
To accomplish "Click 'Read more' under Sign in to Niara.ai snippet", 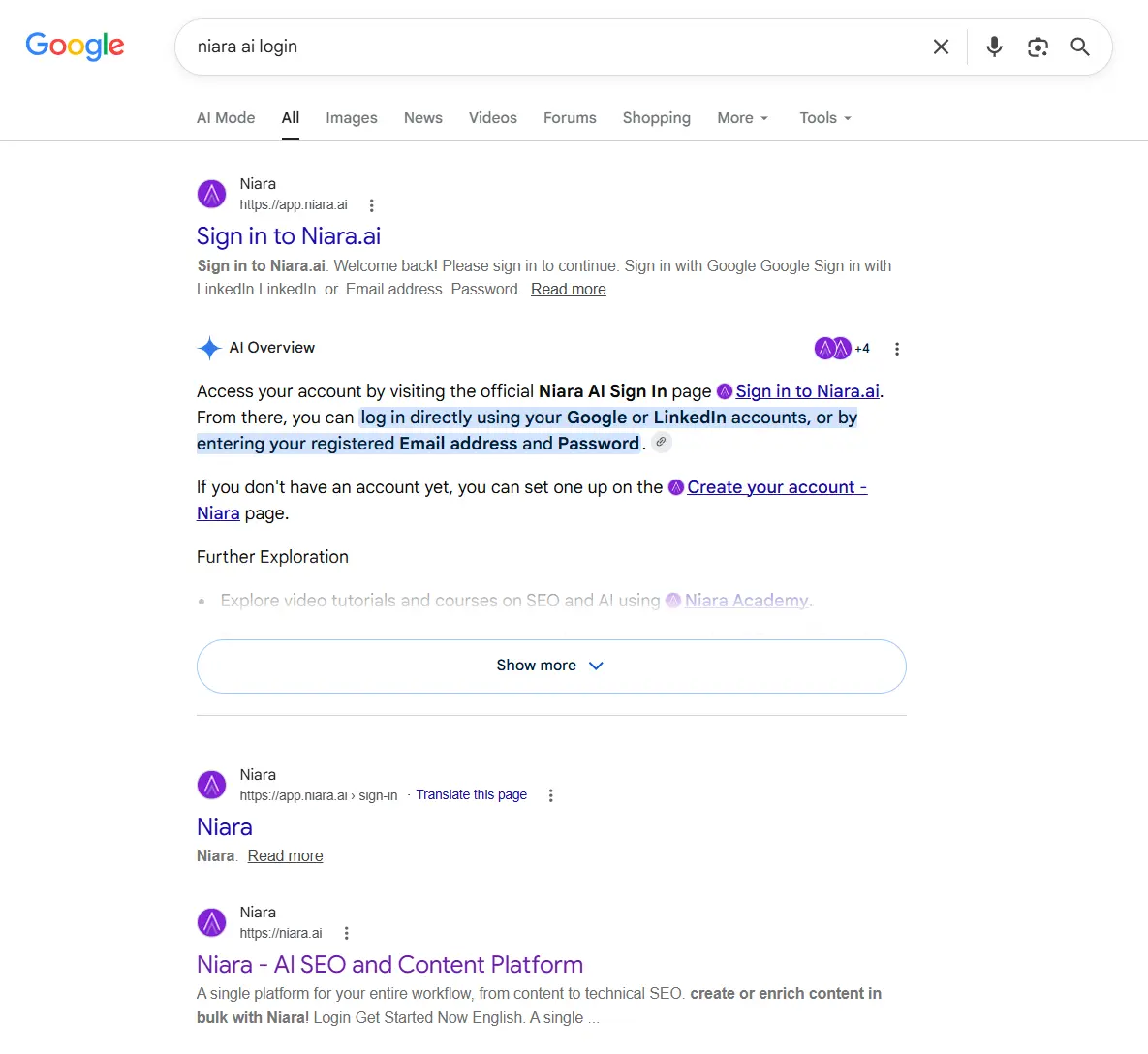I will tap(568, 289).
